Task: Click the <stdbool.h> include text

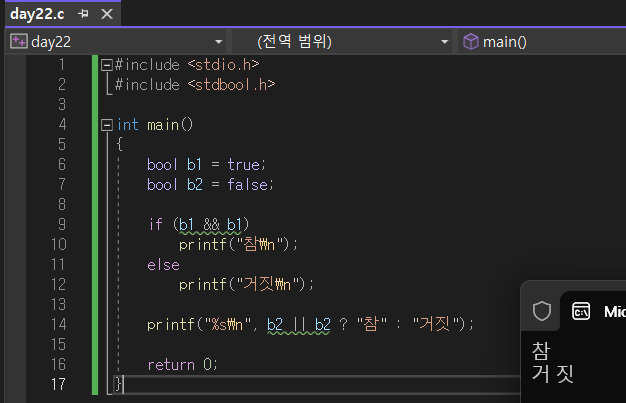Action: (232, 85)
